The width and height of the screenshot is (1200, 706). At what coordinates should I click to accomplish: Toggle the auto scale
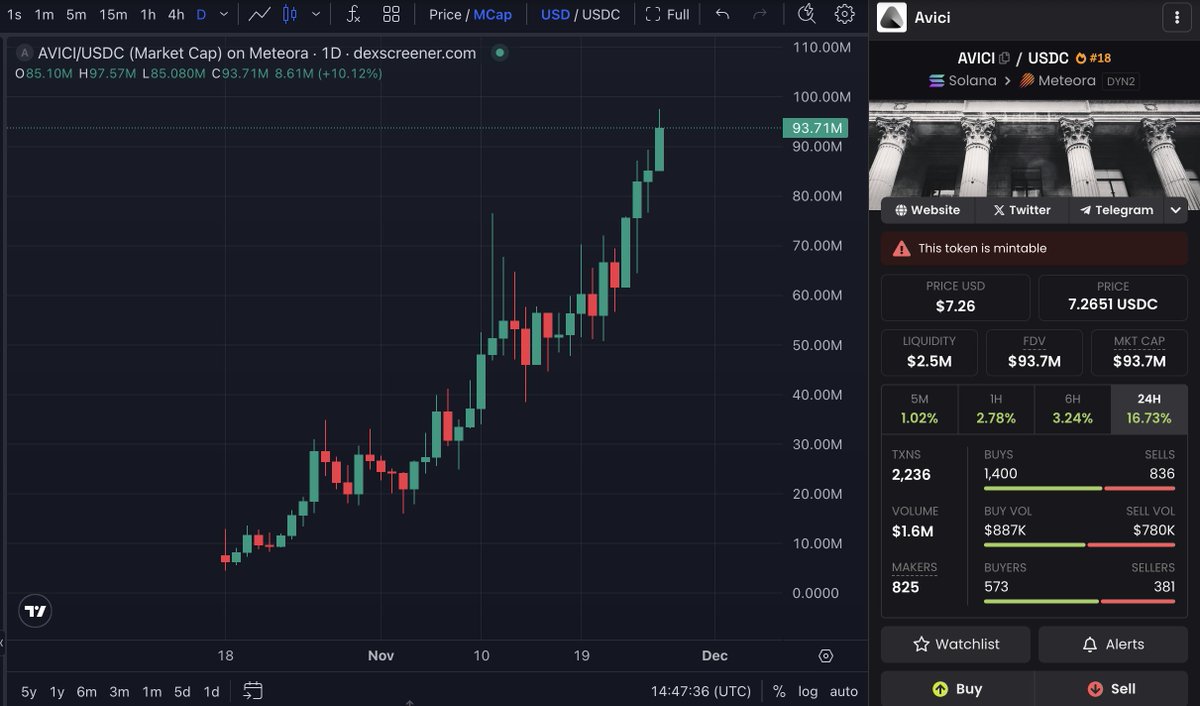(x=844, y=691)
